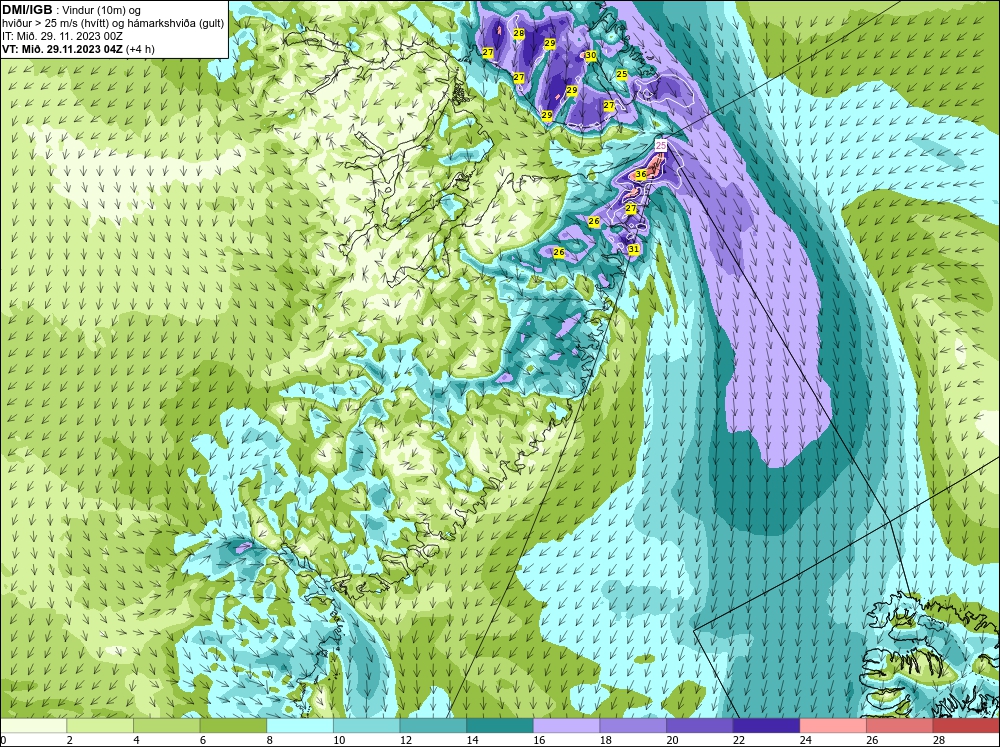This screenshot has width=1000, height=747.
Task: Select the 18–20 m/s medium purple legend swatch
Action: pos(633,725)
